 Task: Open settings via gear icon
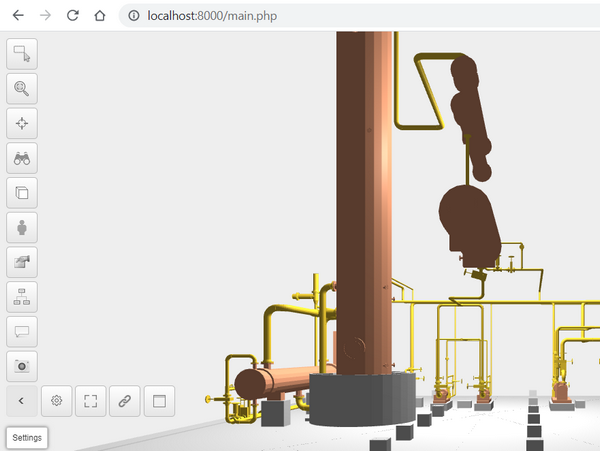57,401
